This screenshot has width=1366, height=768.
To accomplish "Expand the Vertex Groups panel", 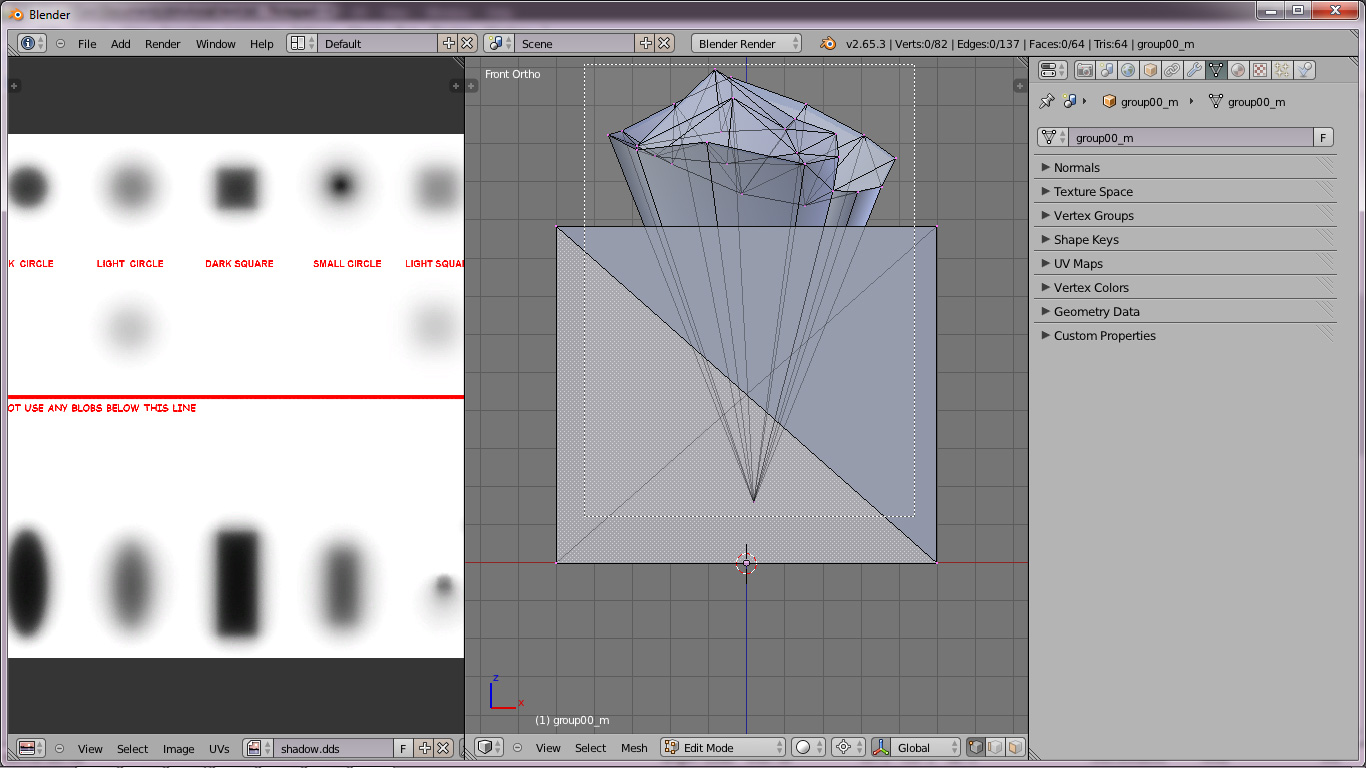I will (1093, 216).
